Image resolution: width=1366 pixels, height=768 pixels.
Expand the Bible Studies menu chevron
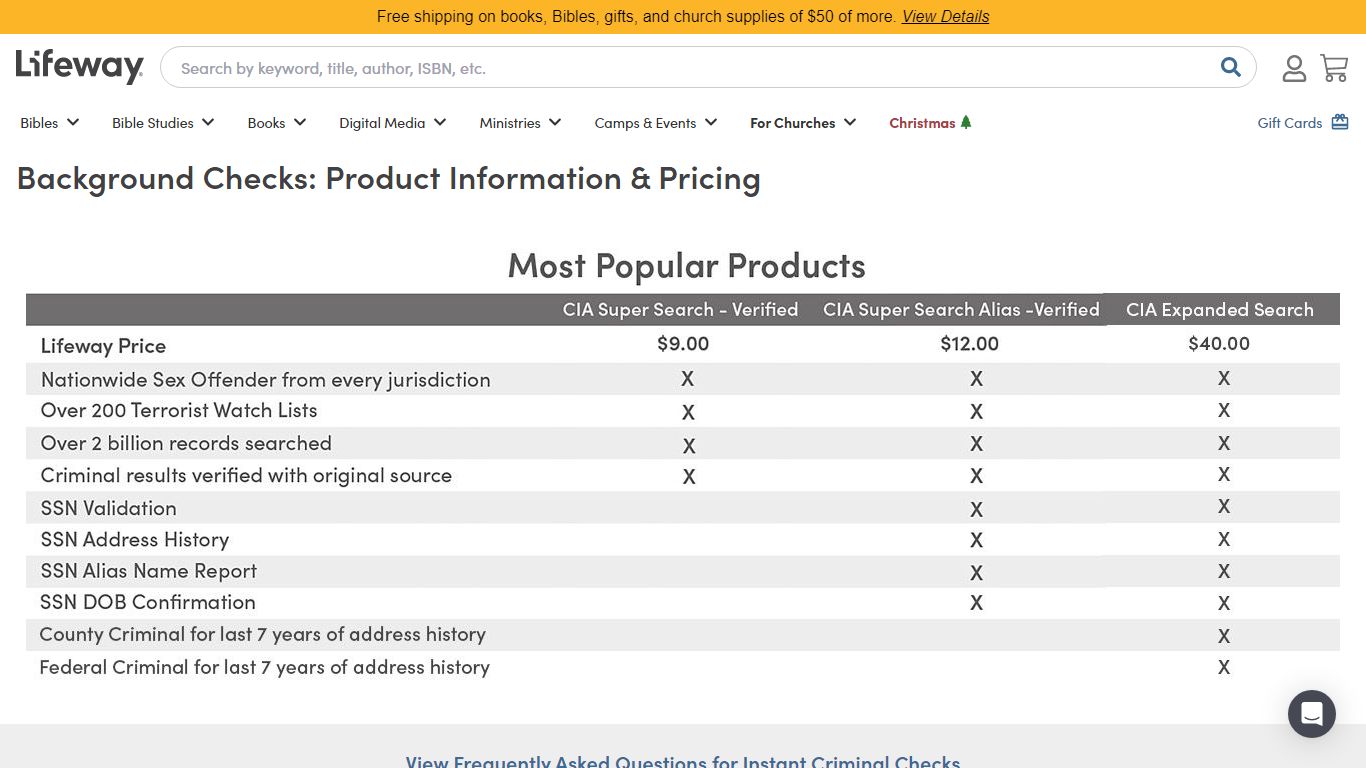click(208, 122)
